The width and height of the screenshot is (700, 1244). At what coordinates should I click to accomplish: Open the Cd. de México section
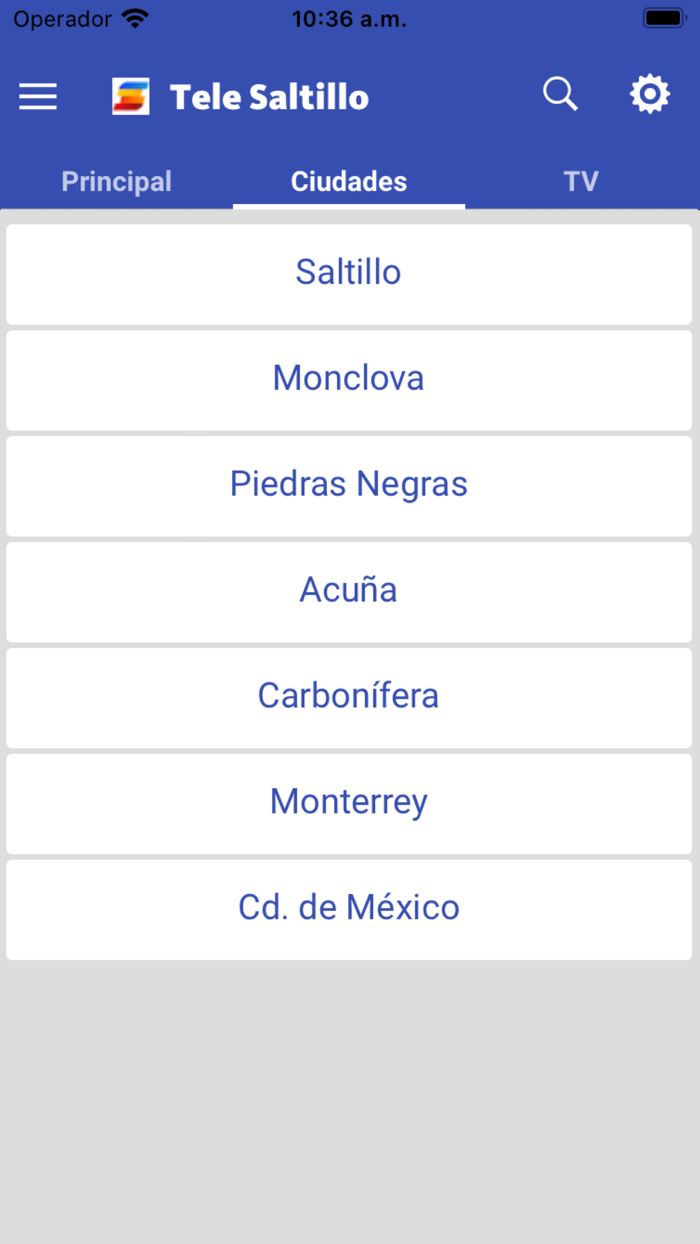pyautogui.click(x=348, y=908)
